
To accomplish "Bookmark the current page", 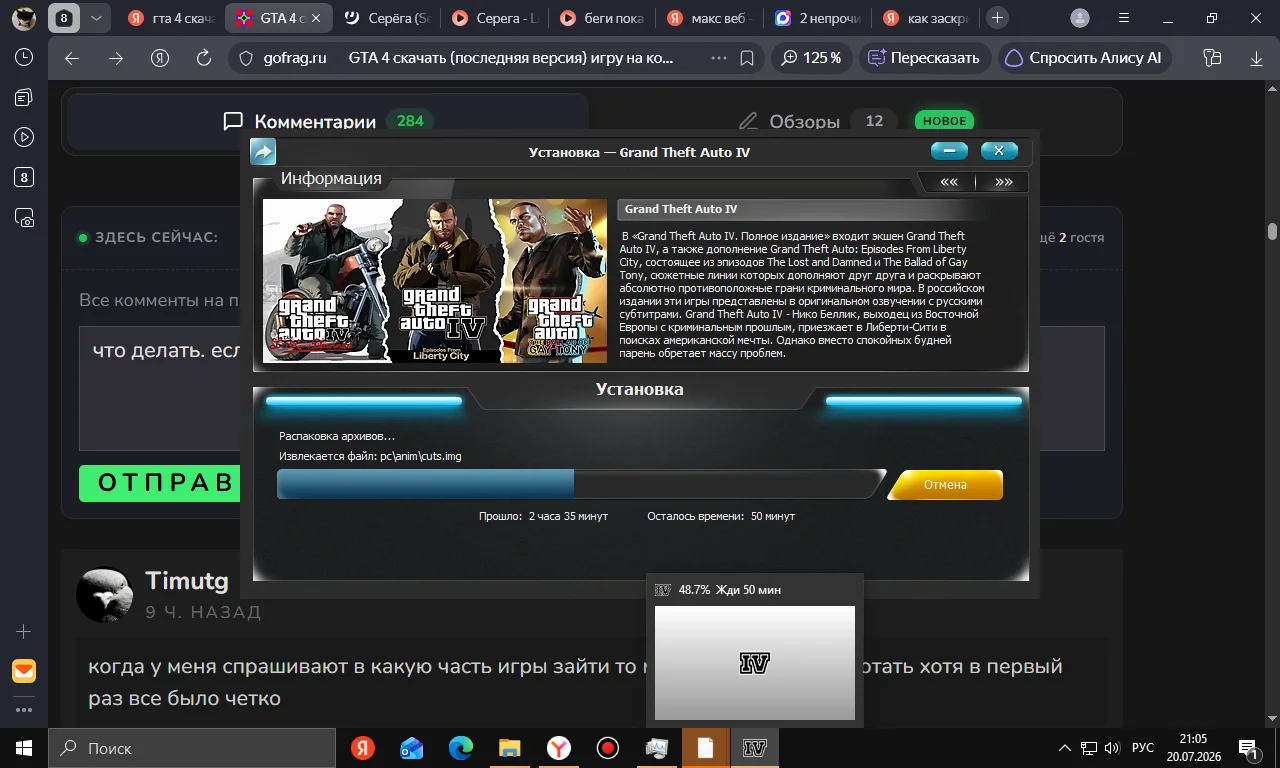I will pyautogui.click(x=746, y=58).
